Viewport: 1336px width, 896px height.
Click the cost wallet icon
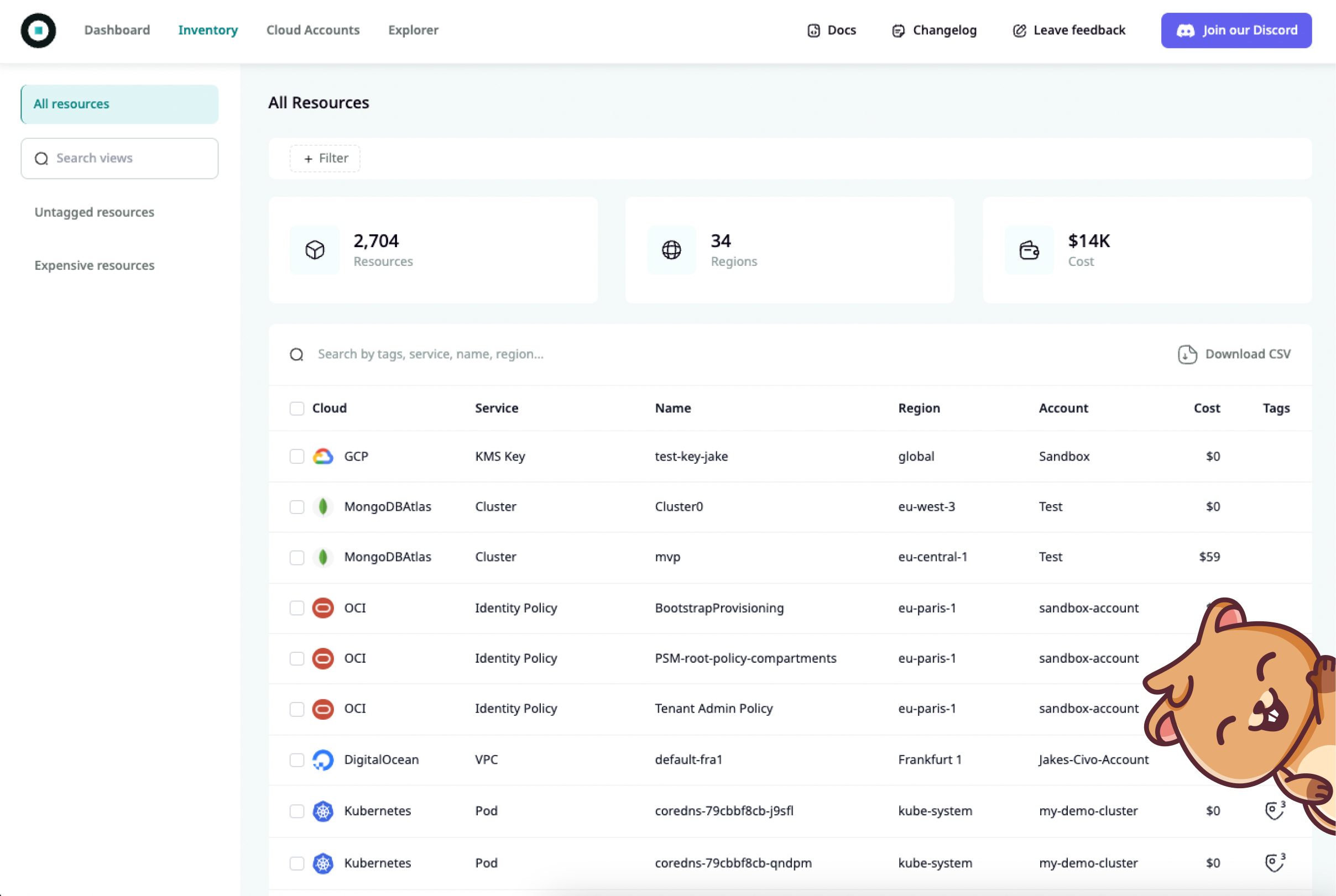[1030, 249]
